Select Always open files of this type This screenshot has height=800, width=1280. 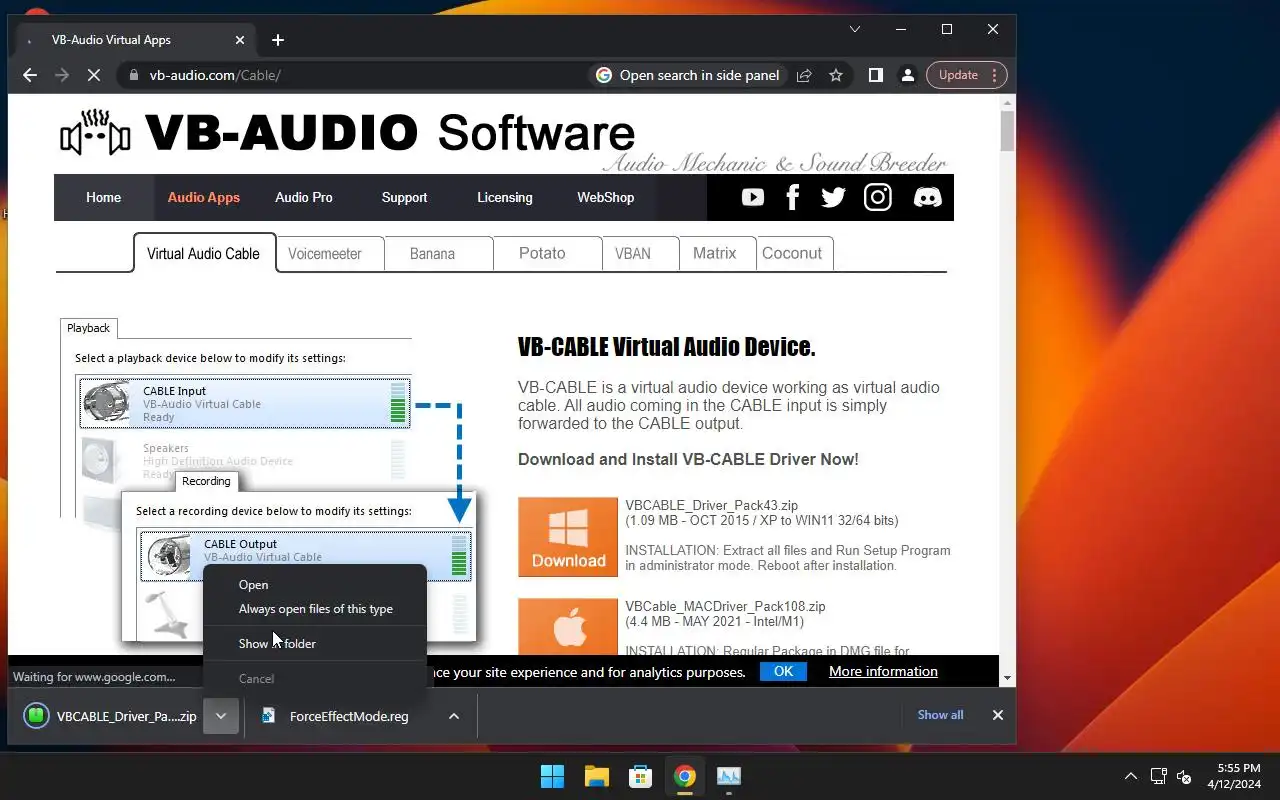click(315, 609)
